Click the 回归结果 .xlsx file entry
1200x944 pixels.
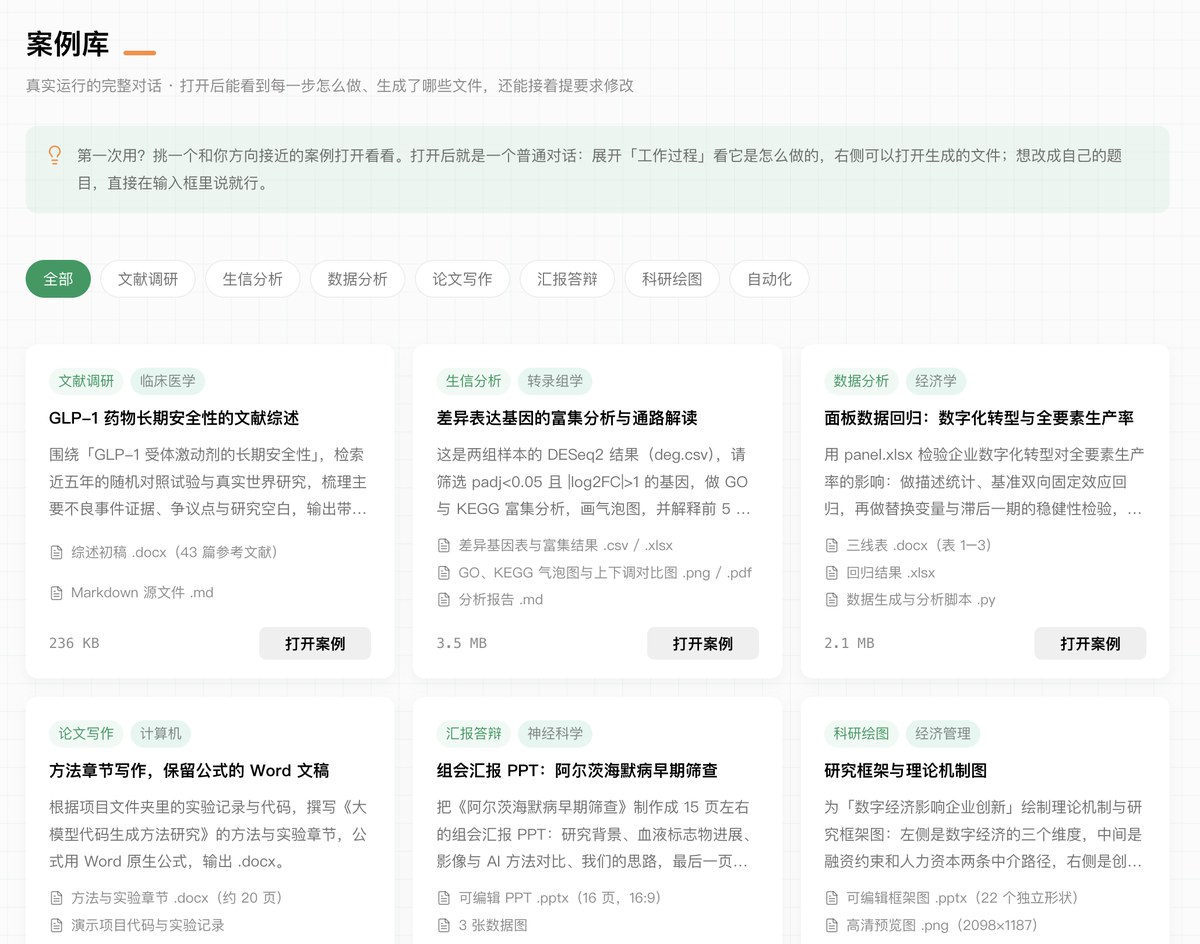tap(880, 573)
